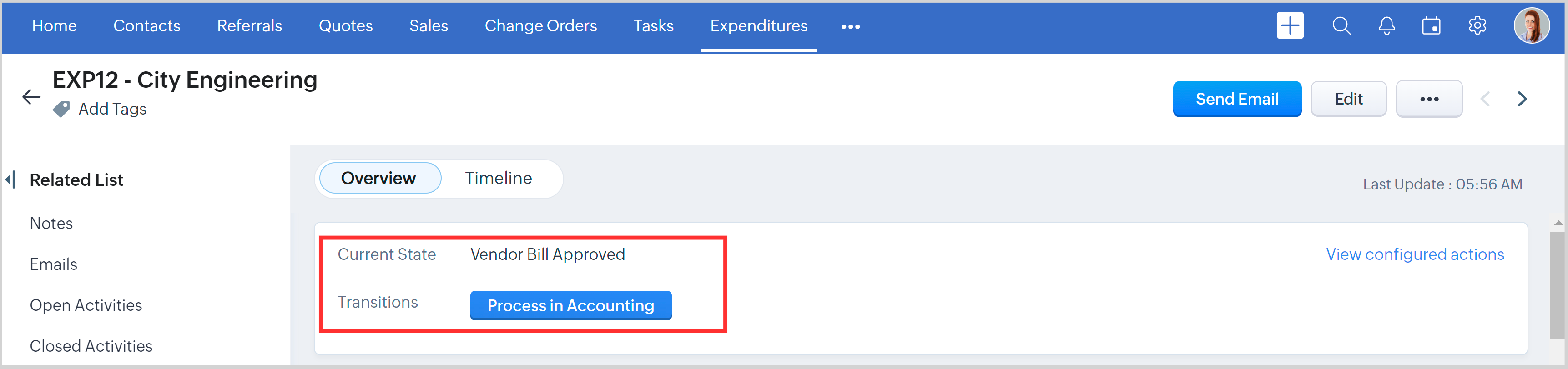Open View configured actions link
Viewport: 1568px width, 369px height.
coord(1415,255)
